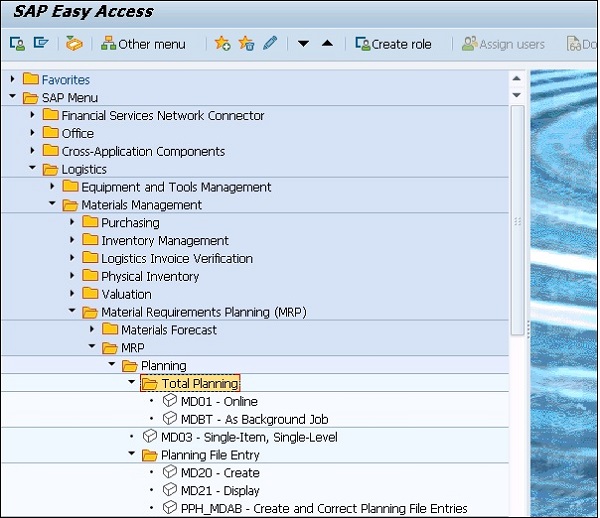Expand the Physical Inventory arrow
600x518 pixels.
[x=72, y=275]
